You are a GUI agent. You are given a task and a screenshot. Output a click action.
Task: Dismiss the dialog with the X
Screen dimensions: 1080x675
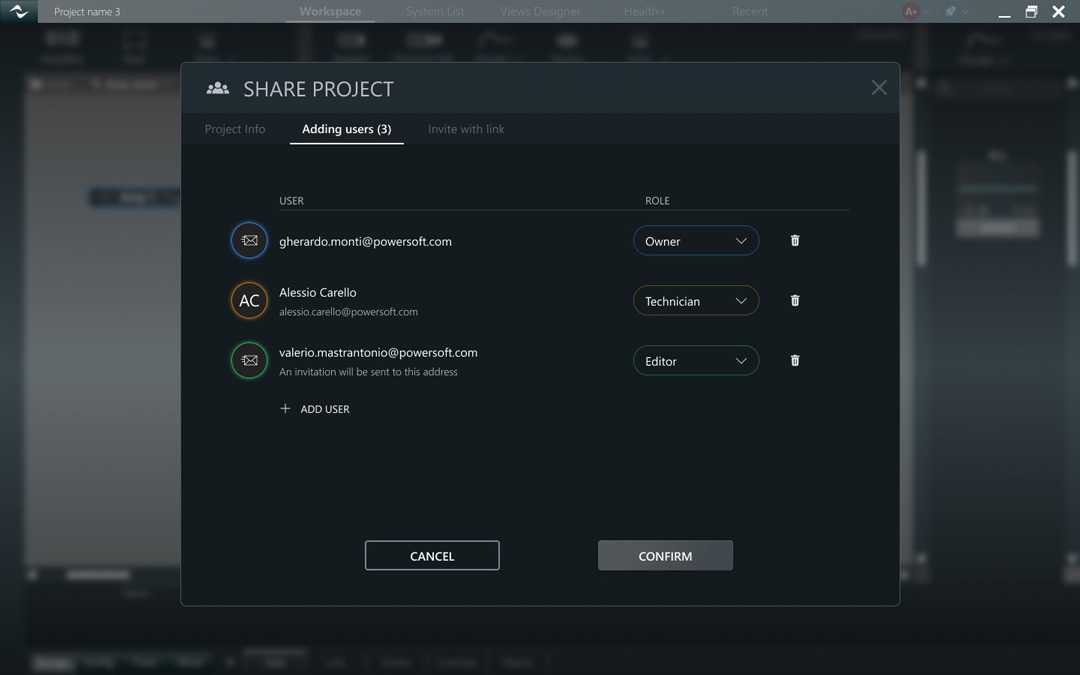pos(878,87)
